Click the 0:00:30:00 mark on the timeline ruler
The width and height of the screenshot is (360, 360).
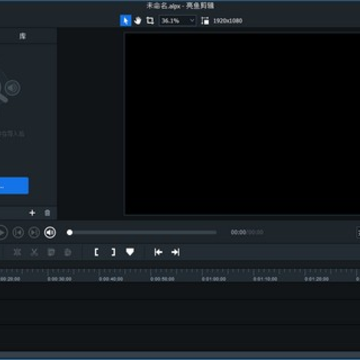coord(59,279)
